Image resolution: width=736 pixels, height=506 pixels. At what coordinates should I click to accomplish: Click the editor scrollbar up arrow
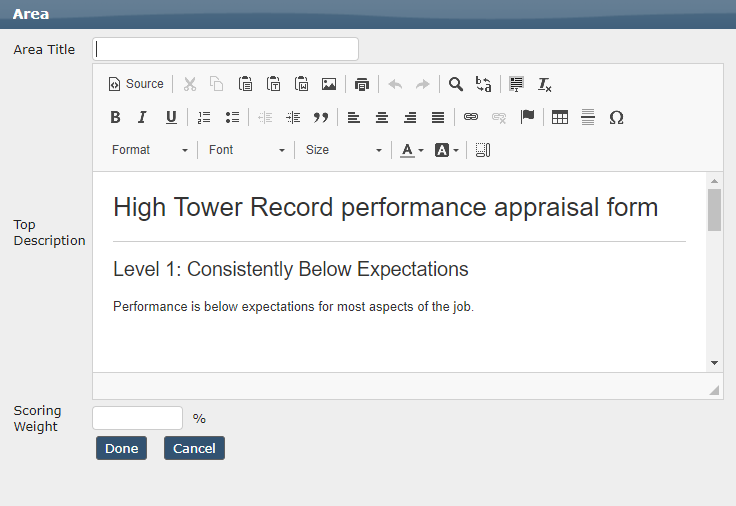714,181
